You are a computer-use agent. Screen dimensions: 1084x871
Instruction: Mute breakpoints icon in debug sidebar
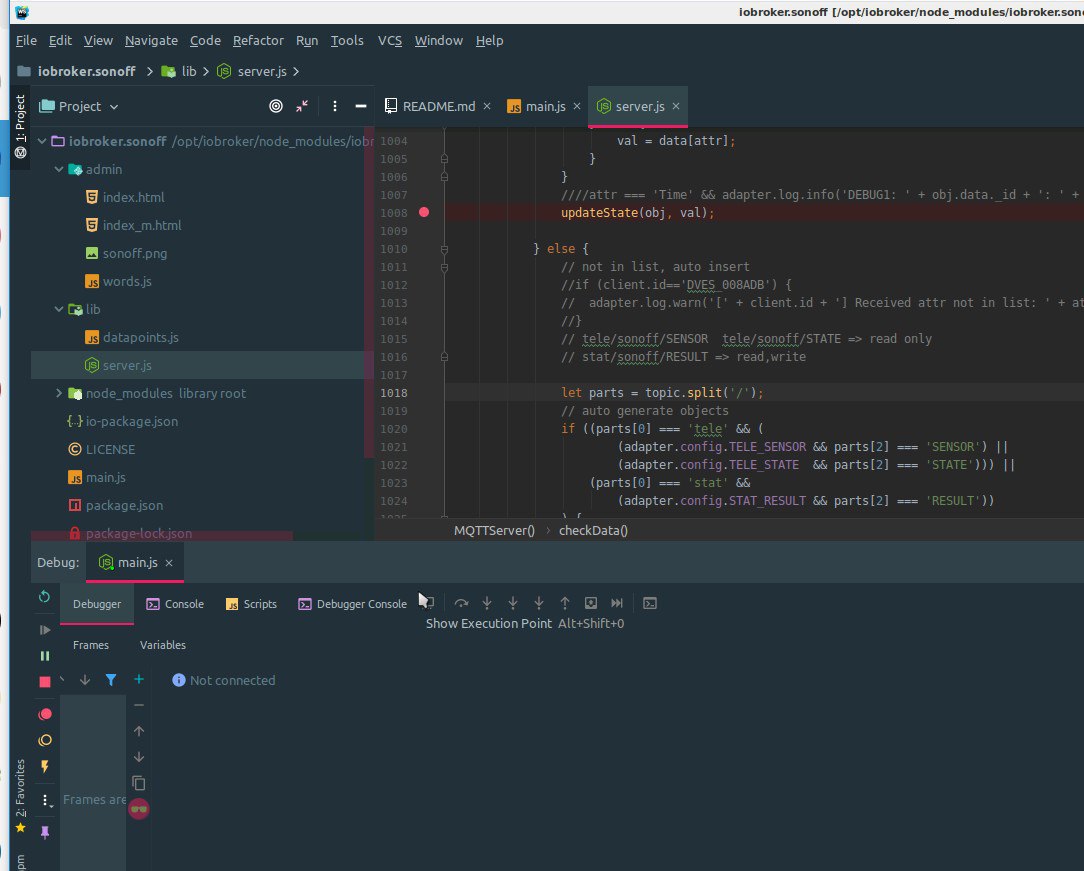coord(45,740)
